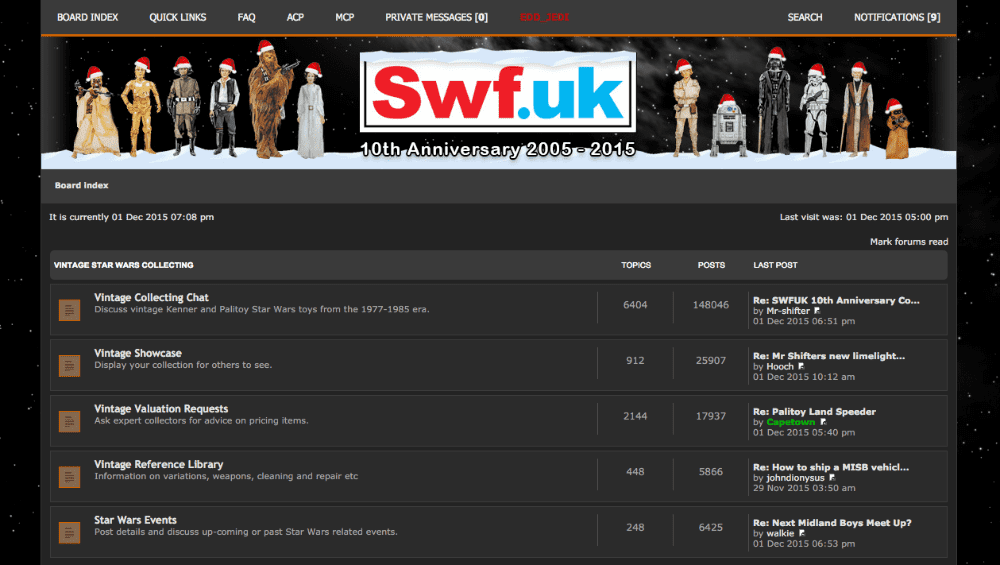The image size is (1000, 565).
Task: Click view-latest-post icon beside johndionysus
Action: [x=832, y=478]
